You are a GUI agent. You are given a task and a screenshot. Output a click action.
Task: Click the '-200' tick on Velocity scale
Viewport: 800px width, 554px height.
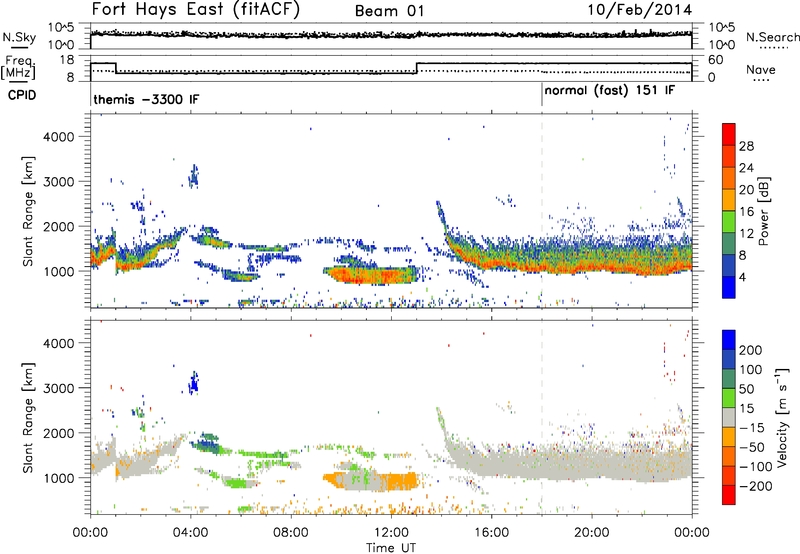coord(755,486)
